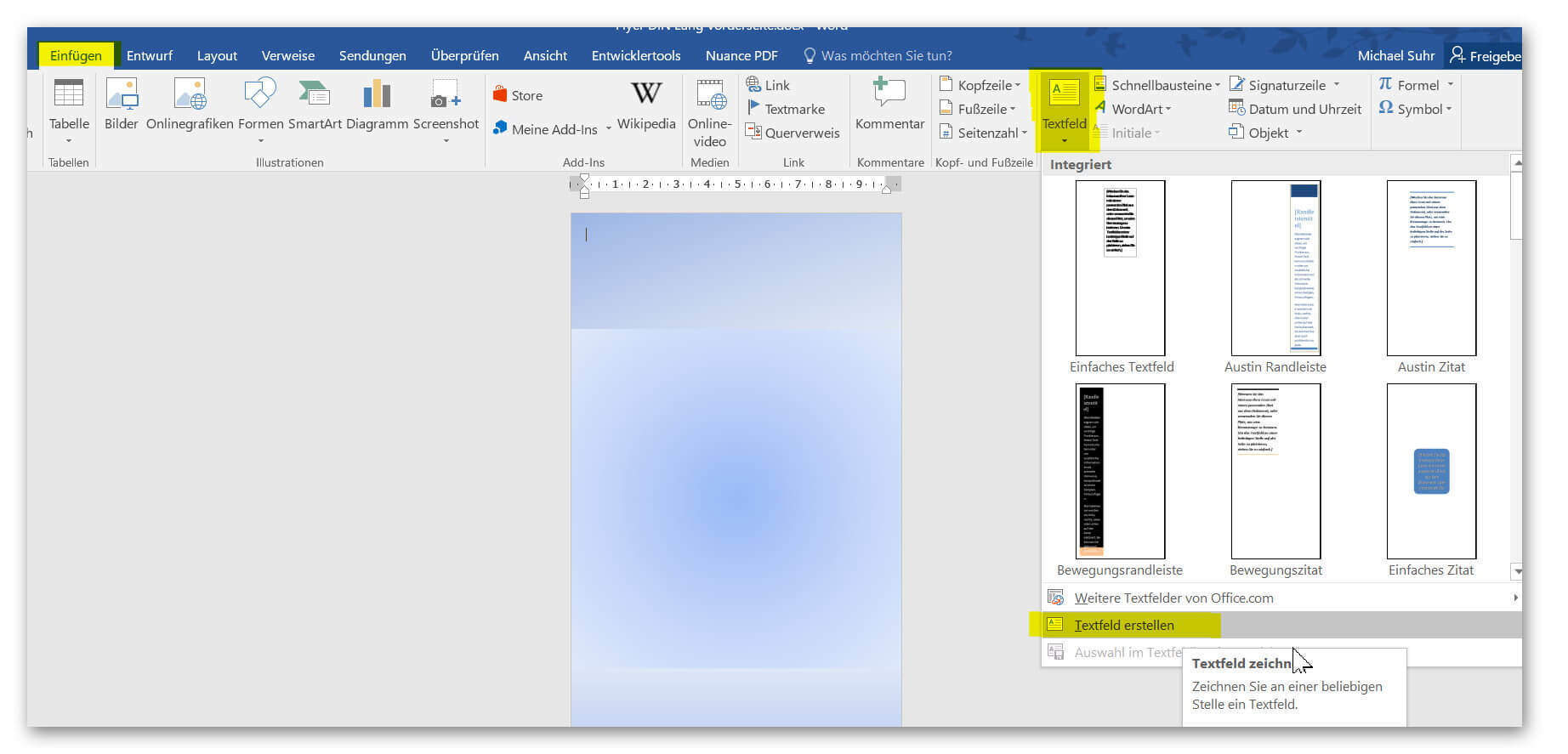
Task: Insert pictures with Bilder
Action: pyautogui.click(x=122, y=106)
